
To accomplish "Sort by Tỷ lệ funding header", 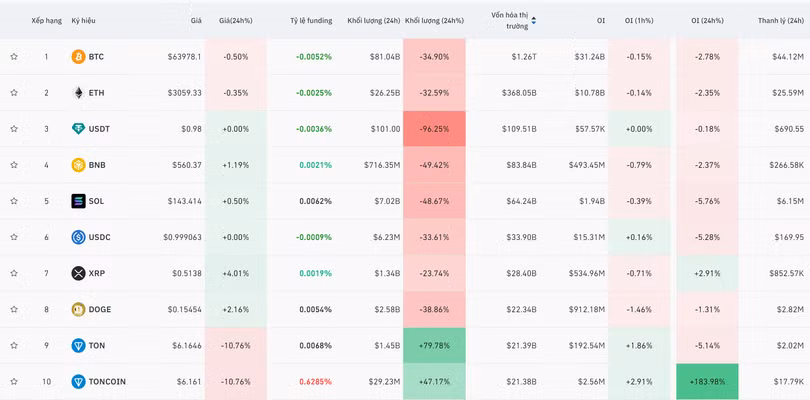I will click(x=311, y=20).
